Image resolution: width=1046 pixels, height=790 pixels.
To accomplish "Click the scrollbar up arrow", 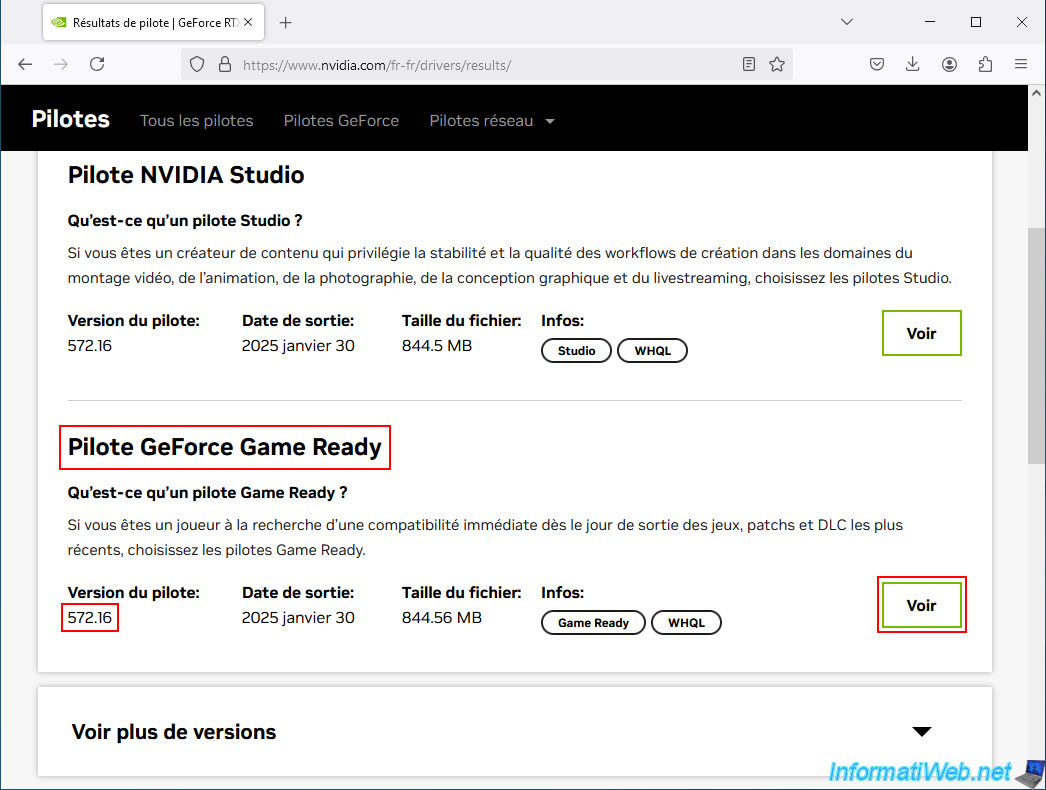I will (x=1036, y=93).
